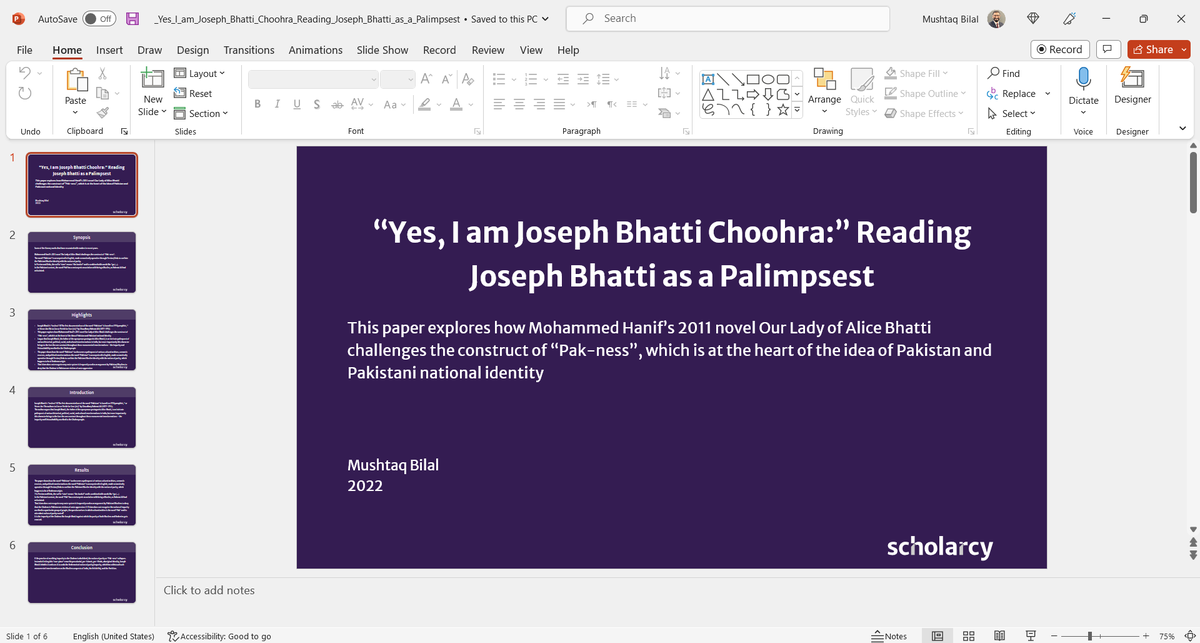Switch to Reading View
The image size is (1200, 643).
point(1000,636)
